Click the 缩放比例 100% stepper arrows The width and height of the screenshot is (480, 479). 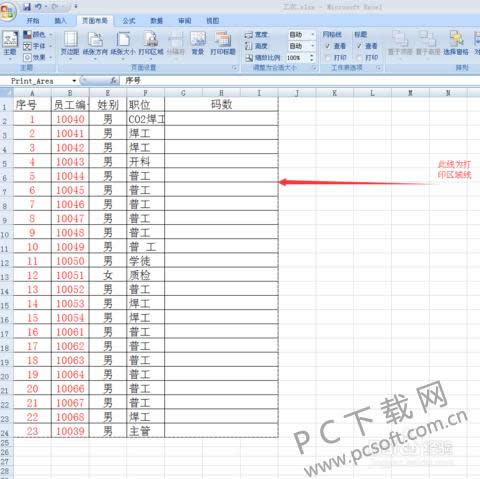pyautogui.click(x=312, y=58)
